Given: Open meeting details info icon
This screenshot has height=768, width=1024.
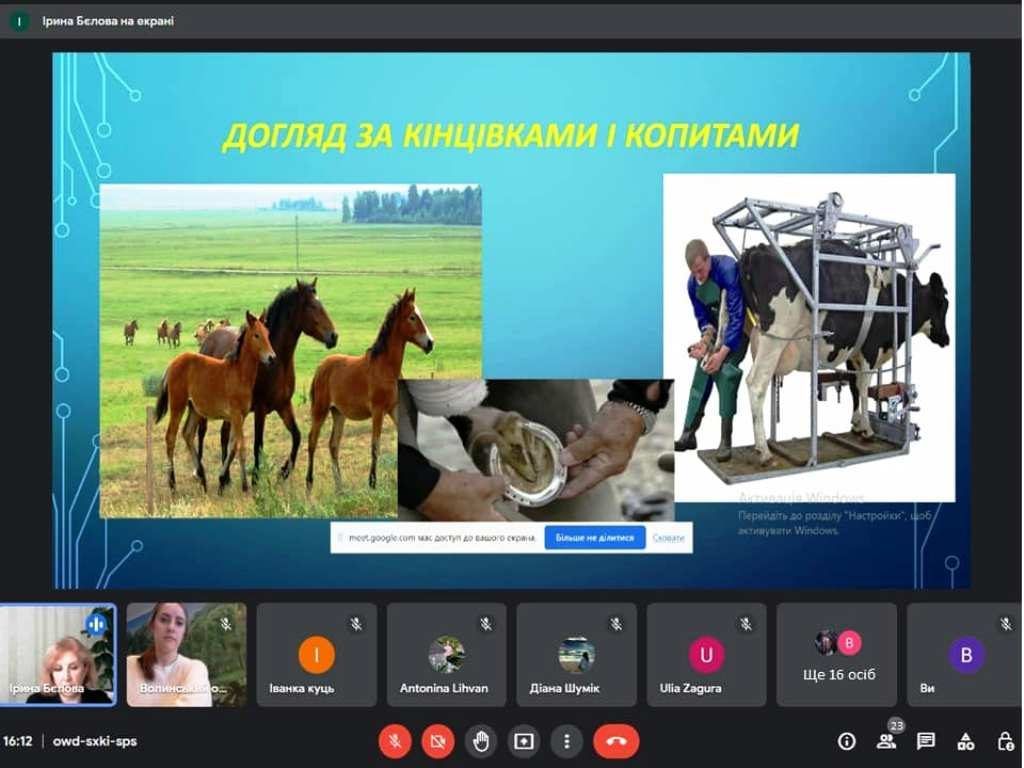Looking at the screenshot, I should (847, 741).
